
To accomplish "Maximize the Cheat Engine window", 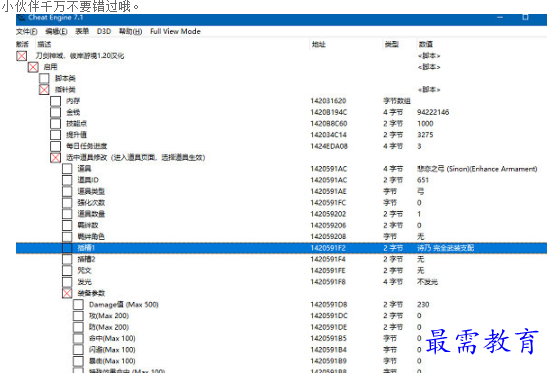I will [x=525, y=17].
